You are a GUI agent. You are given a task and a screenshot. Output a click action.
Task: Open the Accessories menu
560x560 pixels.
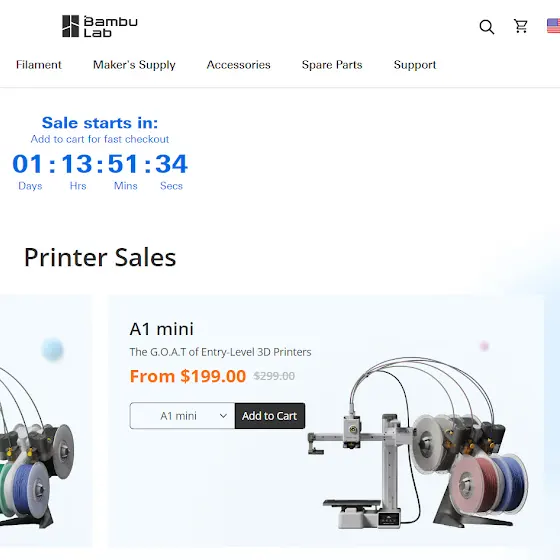(x=238, y=65)
